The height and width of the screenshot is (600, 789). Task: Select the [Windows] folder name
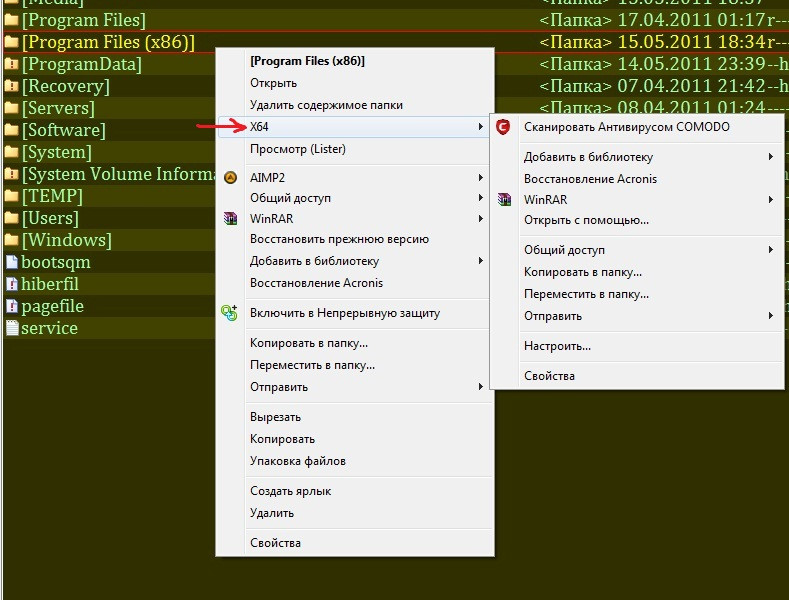(66, 240)
